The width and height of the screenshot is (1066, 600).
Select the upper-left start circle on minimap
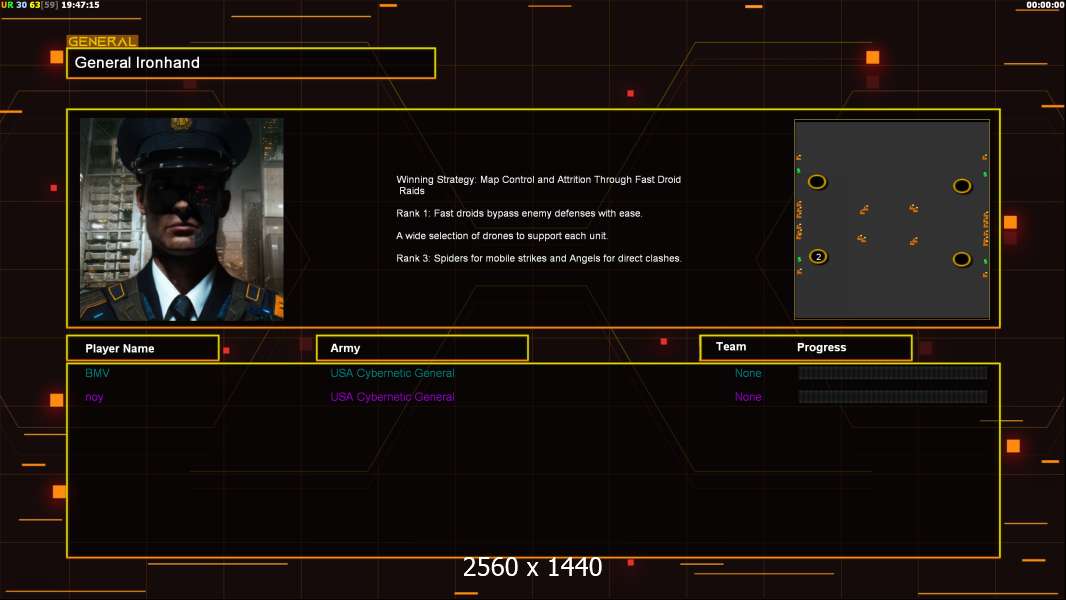click(x=817, y=182)
